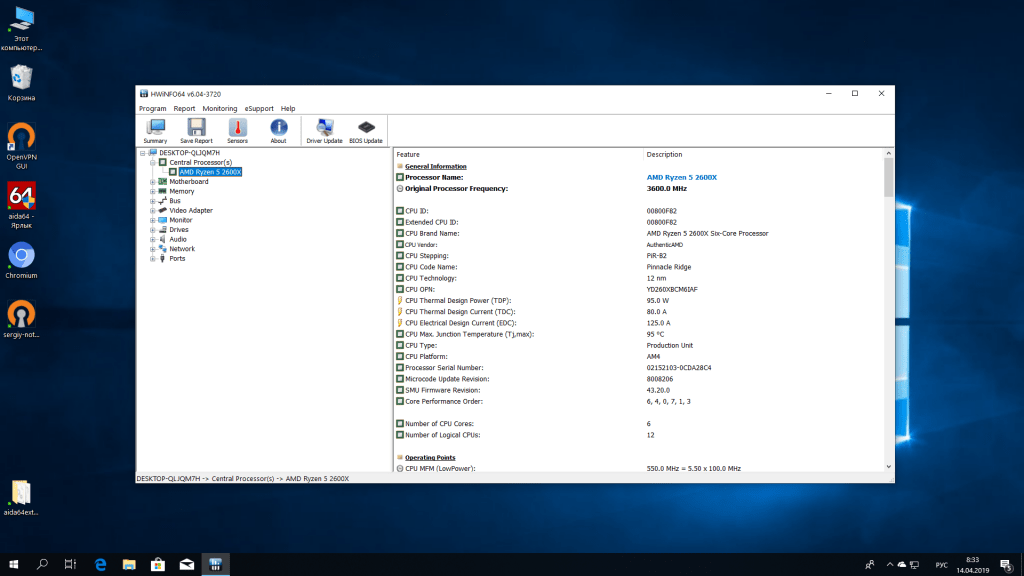Screen dimensions: 1024x576
Task: Click the General Information section header
Action: (436, 167)
